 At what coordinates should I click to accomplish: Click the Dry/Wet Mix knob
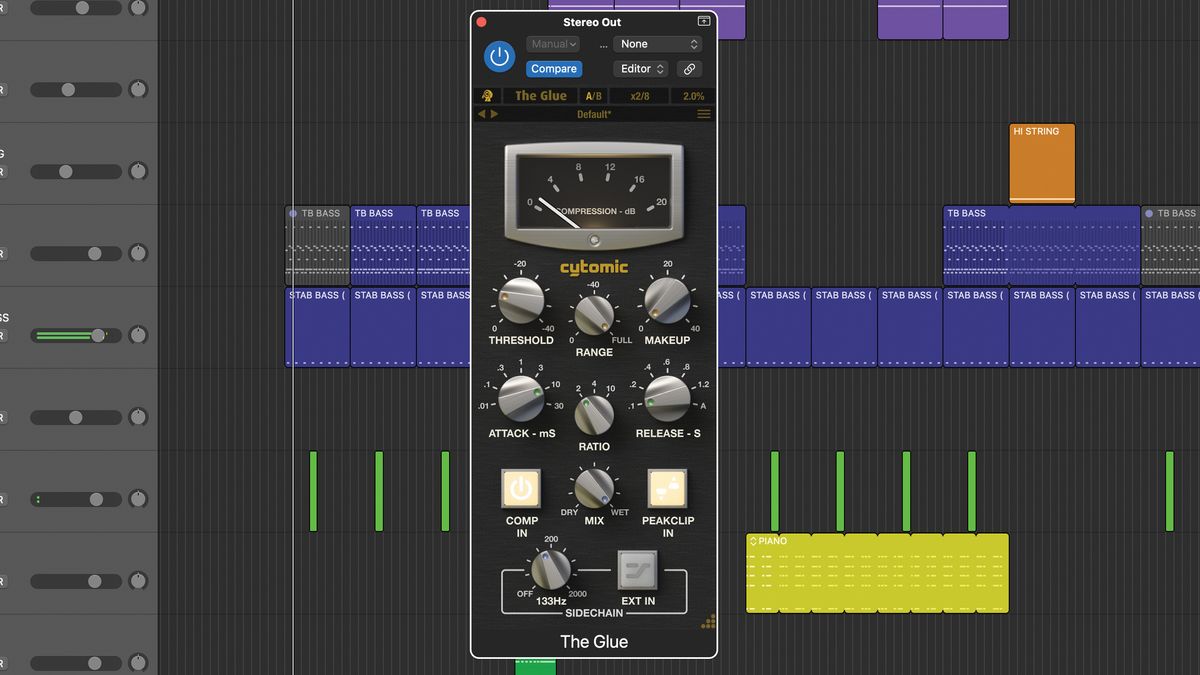tap(594, 487)
